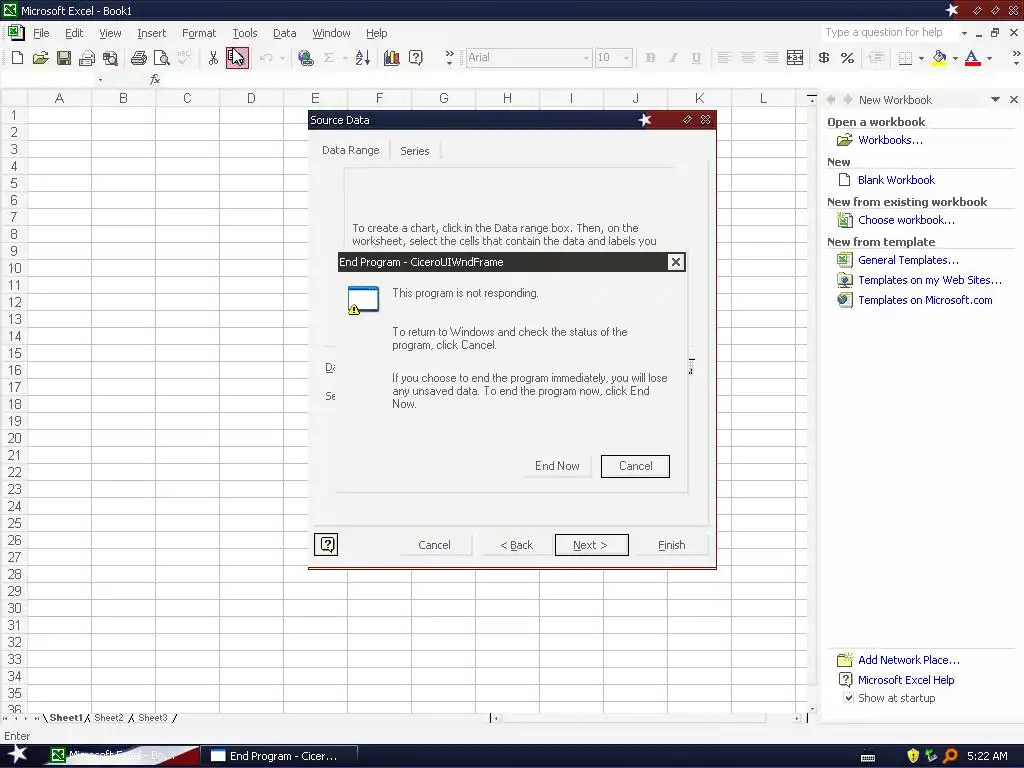Expand the Borders dropdown arrow
This screenshot has width=1024, height=768.
[921, 58]
